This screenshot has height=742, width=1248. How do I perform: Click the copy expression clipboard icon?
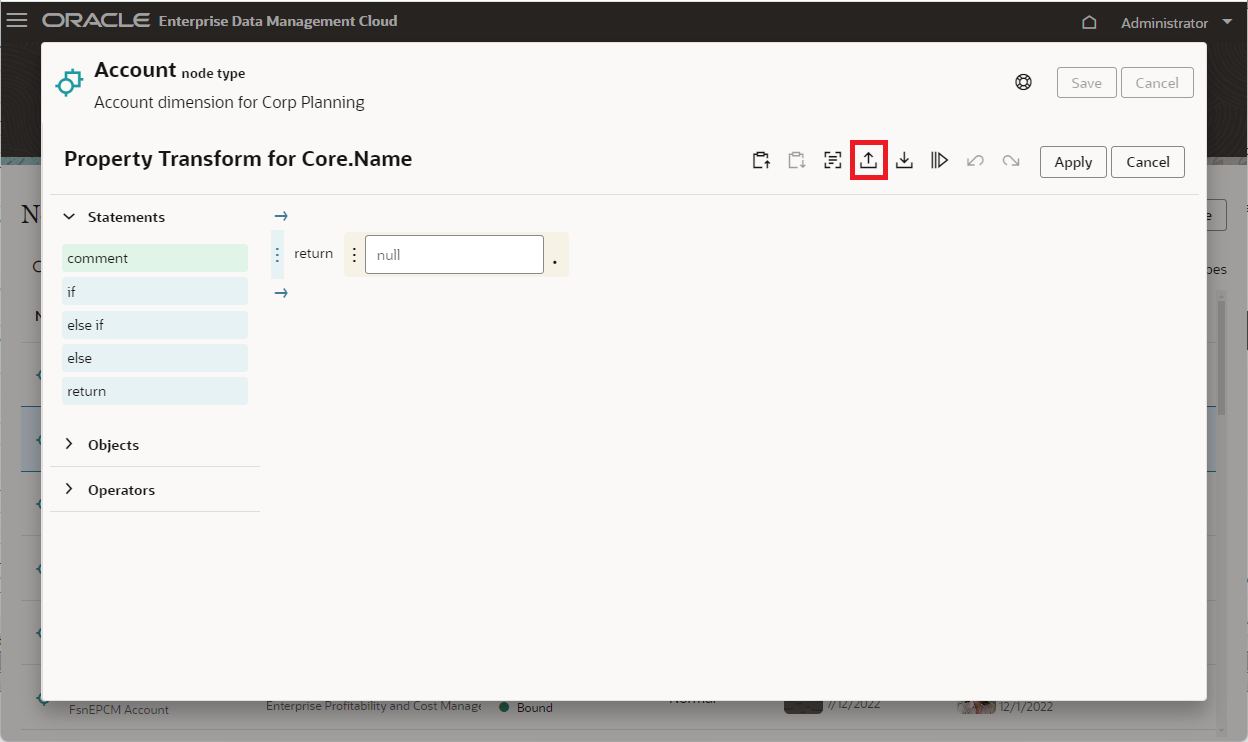(761, 160)
